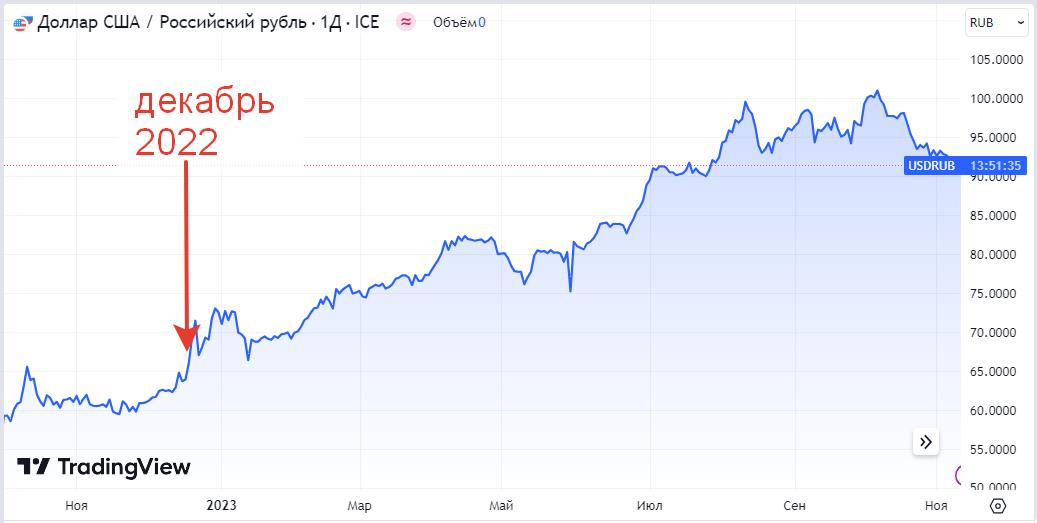The height and width of the screenshot is (523, 1037).
Task: Click the US dollar flag symbol icon
Action: coord(23,22)
